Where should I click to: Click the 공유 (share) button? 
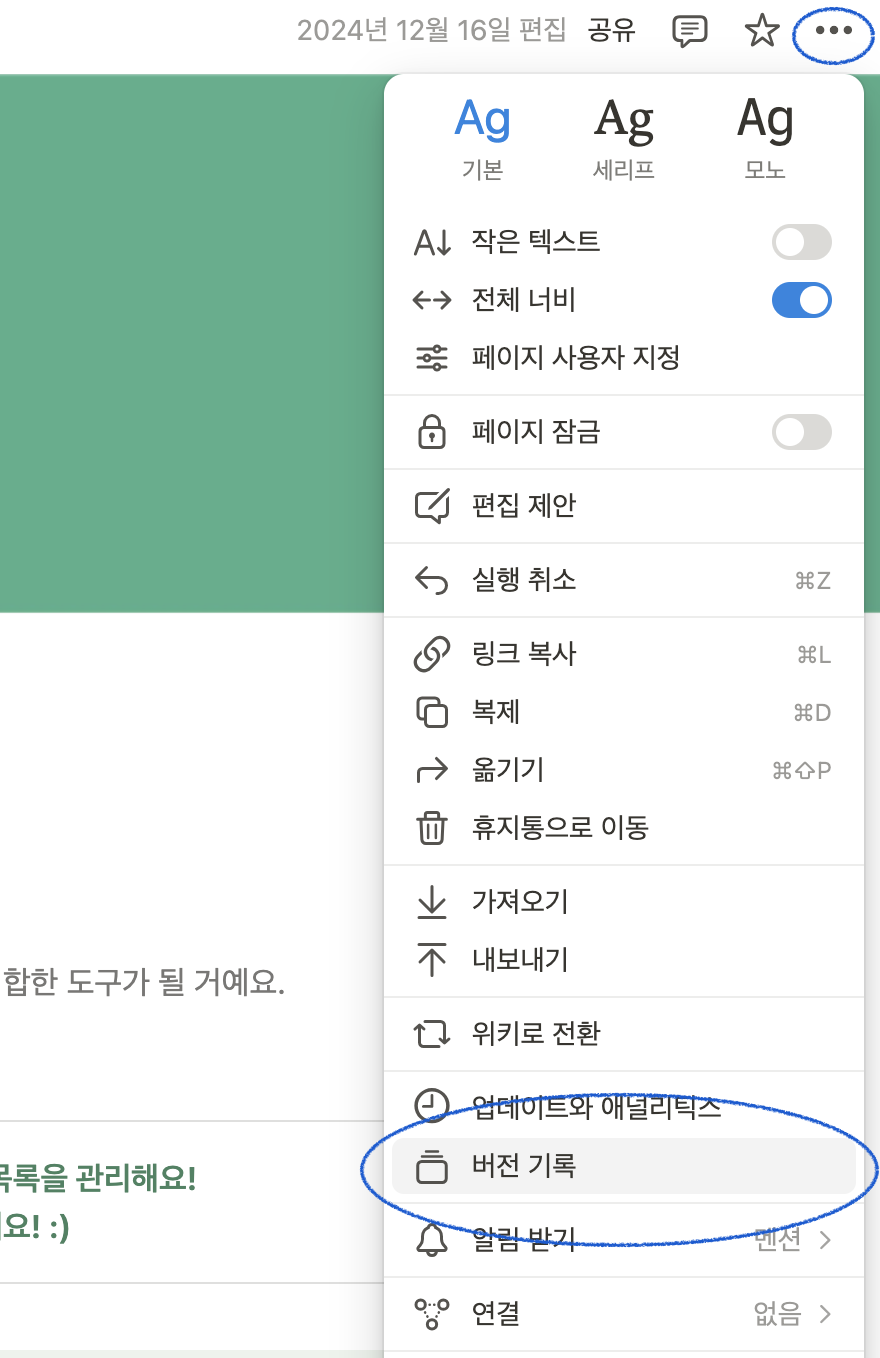612,31
